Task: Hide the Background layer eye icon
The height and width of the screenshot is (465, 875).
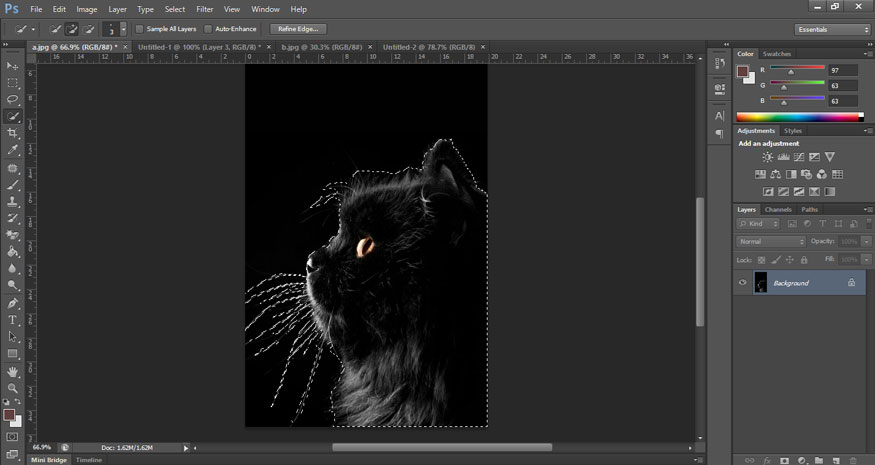Action: (x=743, y=282)
